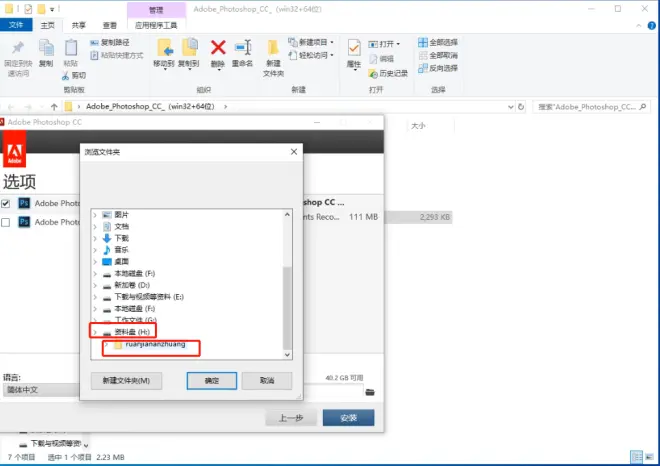The width and height of the screenshot is (660, 466).
Task: Expand the 图片 node in folder tree
Action: pos(95,215)
